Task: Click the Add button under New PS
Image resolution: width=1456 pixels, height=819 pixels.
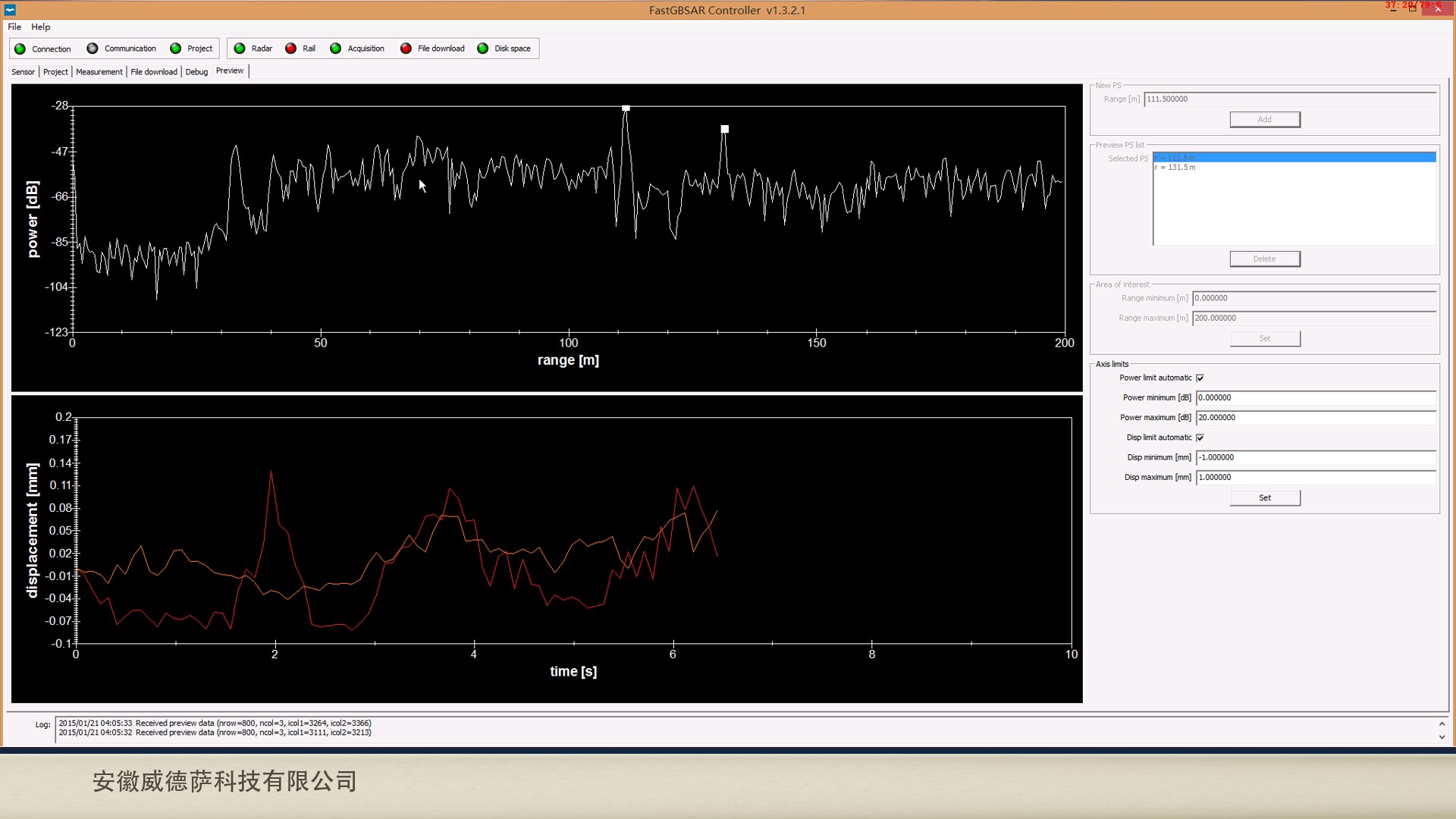Action: coord(1265,120)
